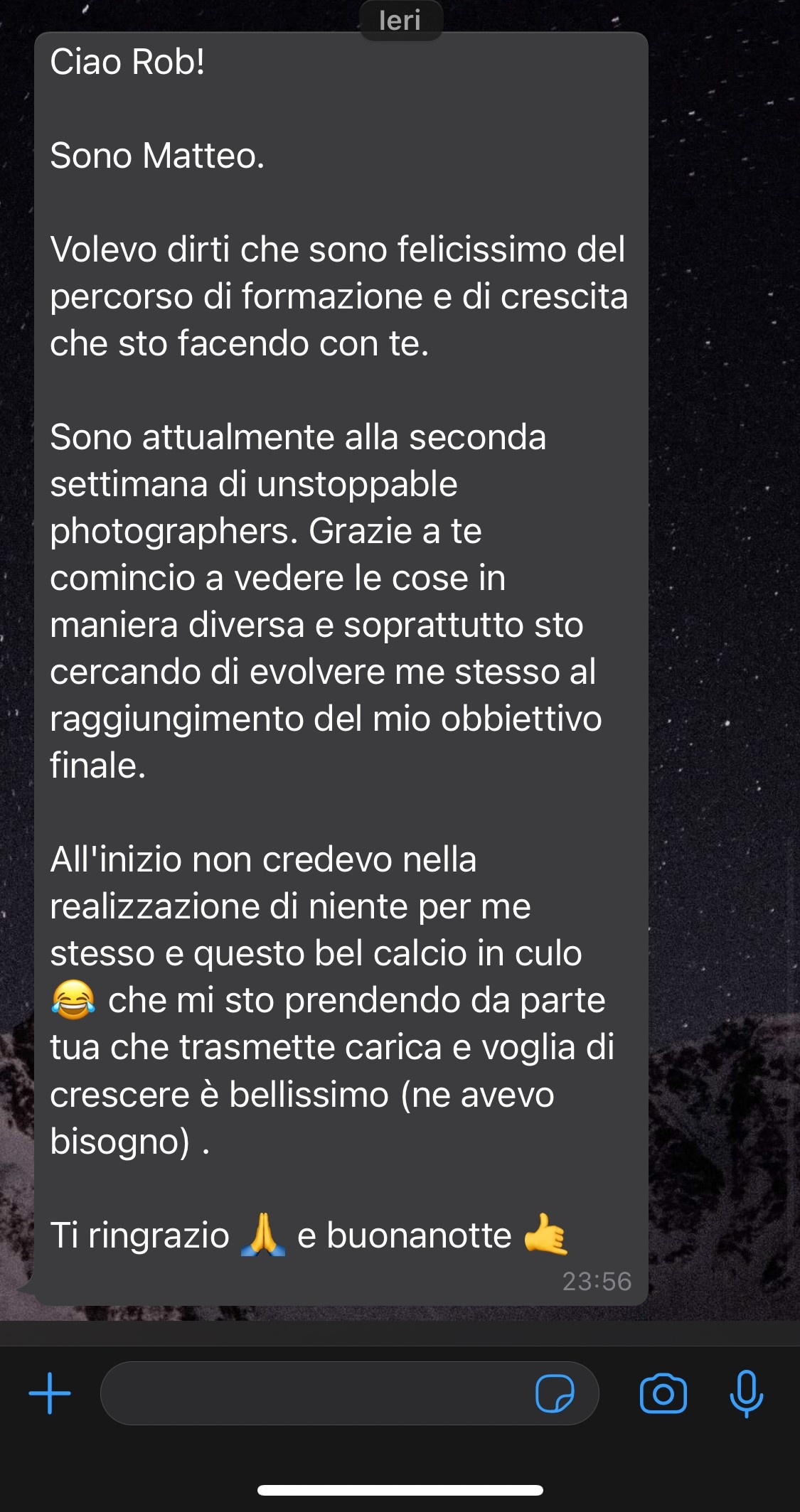Viewport: 800px width, 1512px height.
Task: Tap the 23:56 message timestamp
Action: [x=597, y=1281]
